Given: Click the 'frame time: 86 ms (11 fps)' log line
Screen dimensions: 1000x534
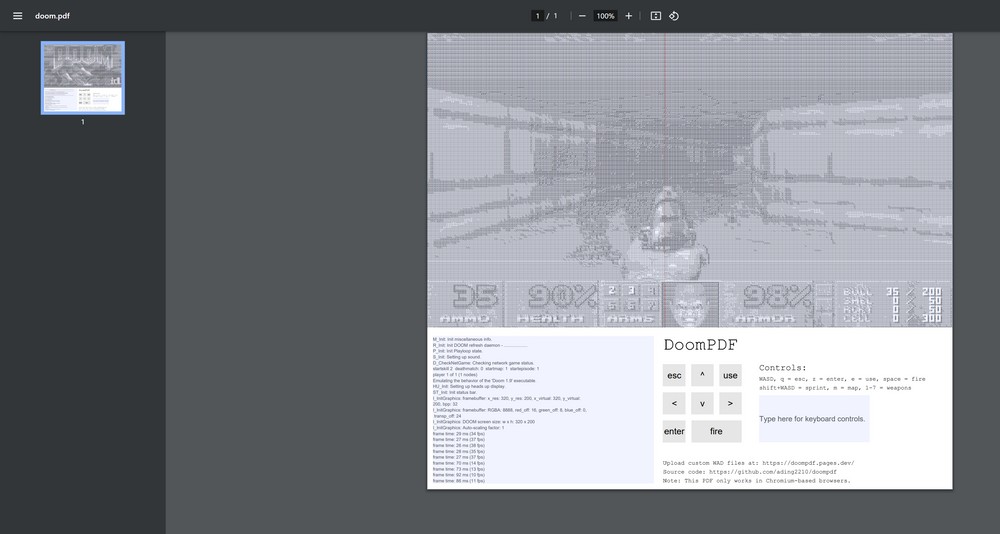Looking at the screenshot, I should coord(459,481).
